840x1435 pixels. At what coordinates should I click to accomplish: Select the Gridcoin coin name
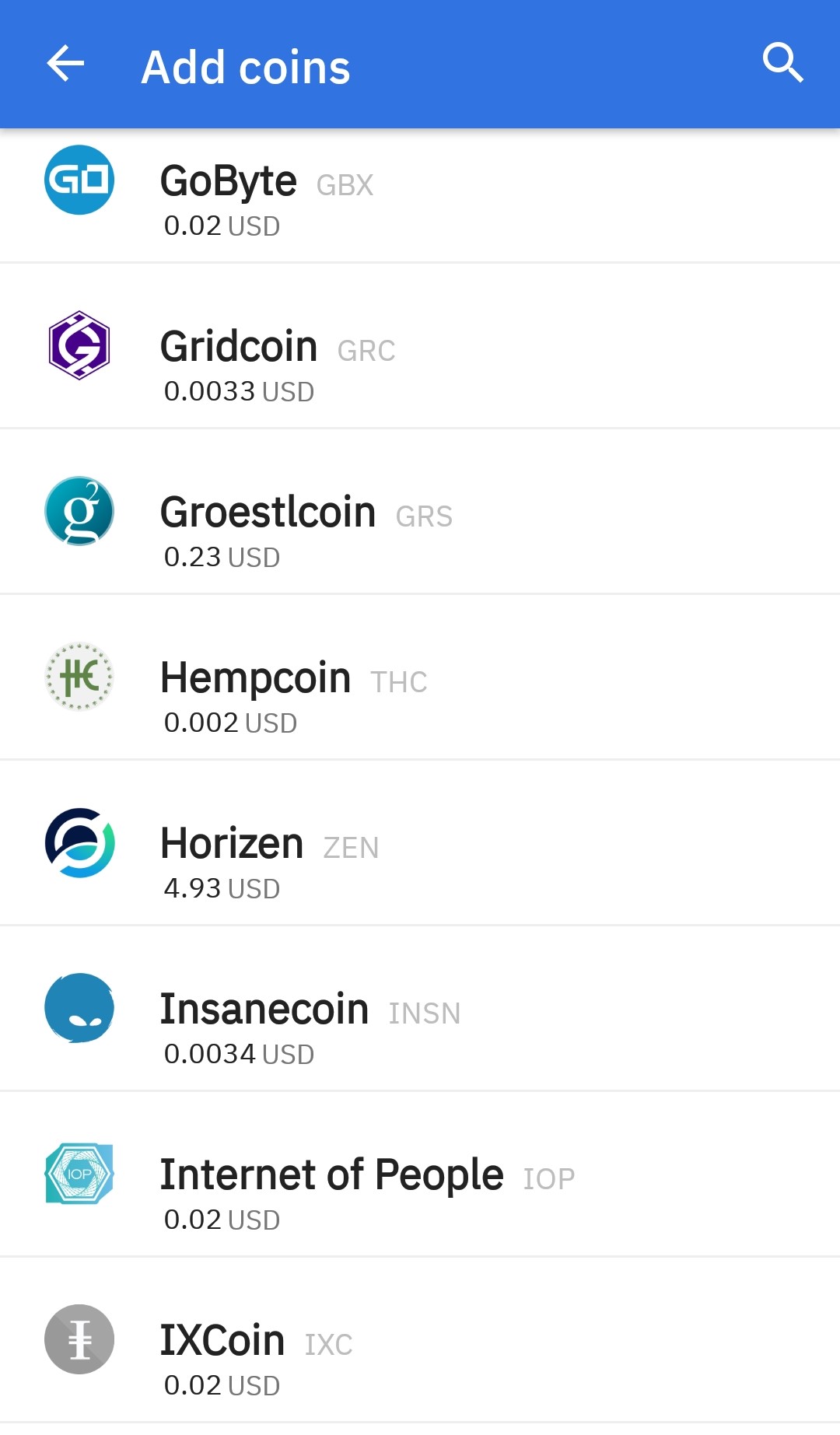coord(238,347)
